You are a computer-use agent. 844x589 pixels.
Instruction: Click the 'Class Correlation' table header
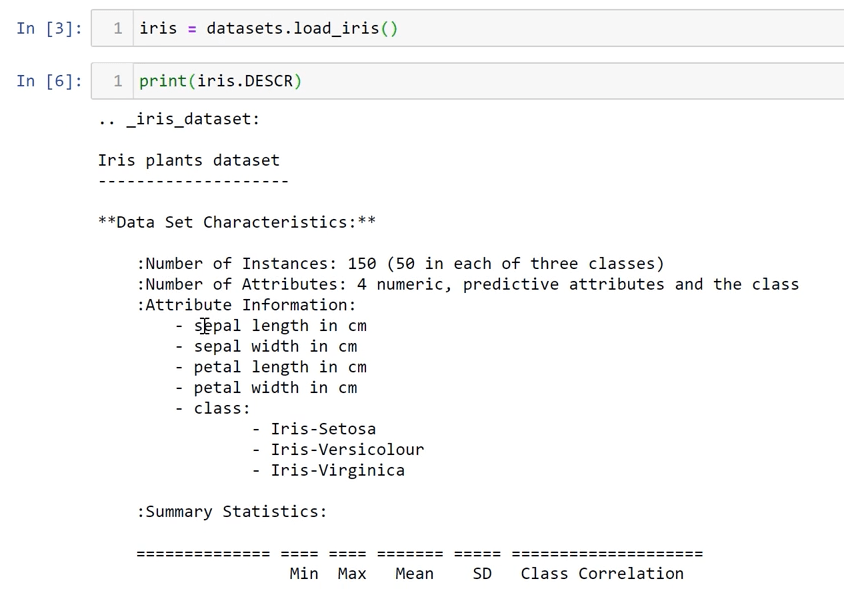click(x=602, y=574)
